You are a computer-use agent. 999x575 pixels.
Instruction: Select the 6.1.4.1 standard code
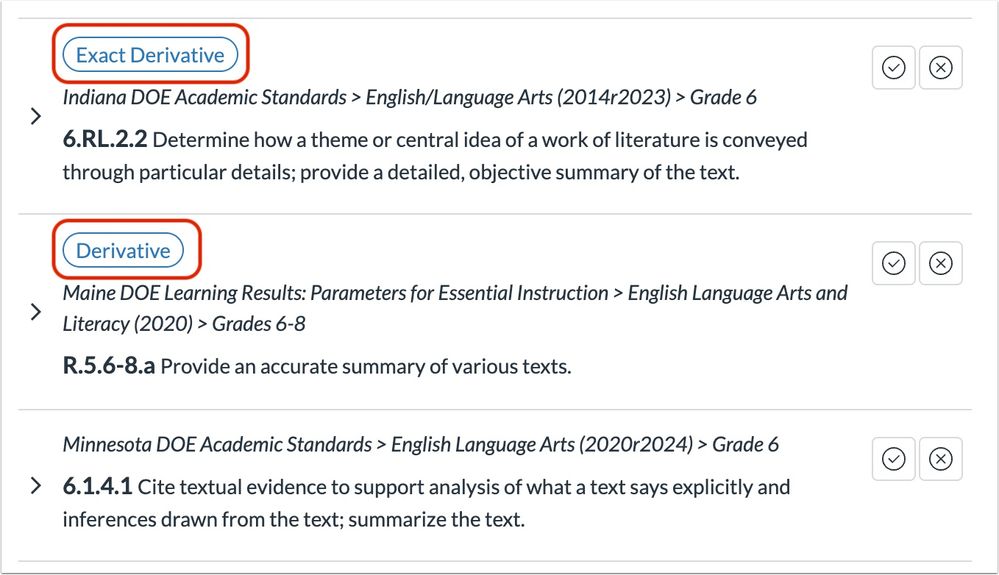tap(97, 486)
